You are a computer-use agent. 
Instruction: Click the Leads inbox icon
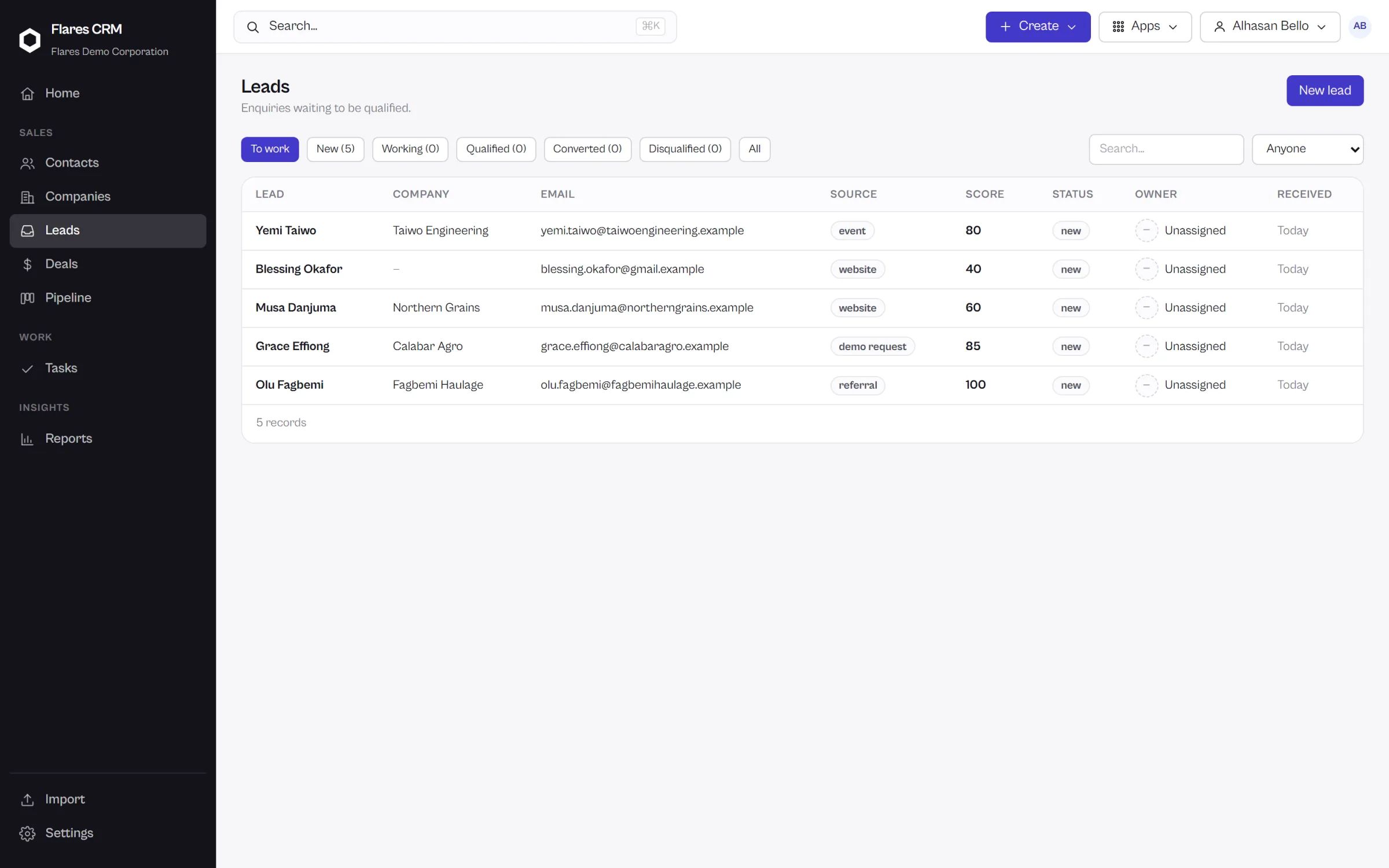pos(27,230)
